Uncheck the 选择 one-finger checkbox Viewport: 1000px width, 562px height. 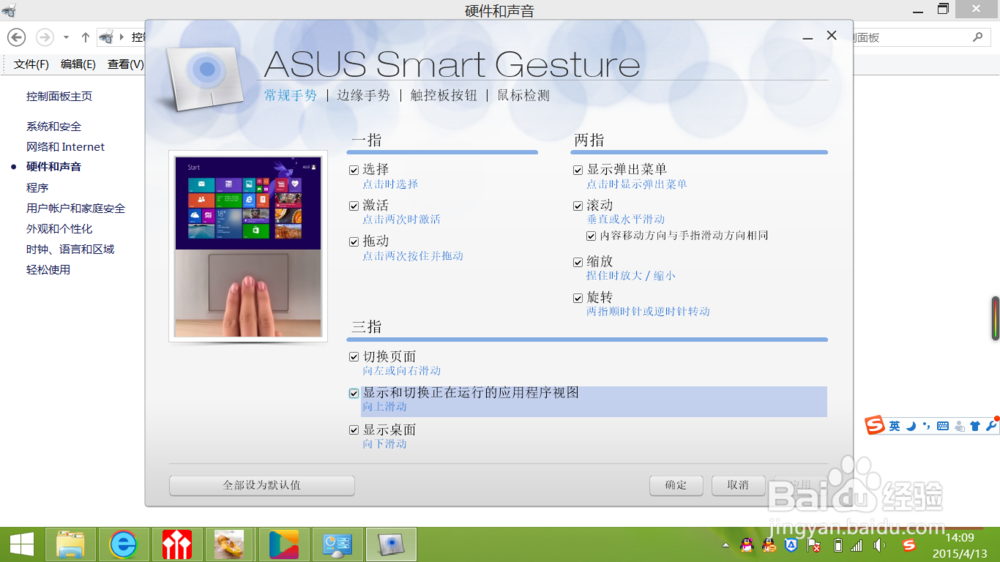pos(354,170)
